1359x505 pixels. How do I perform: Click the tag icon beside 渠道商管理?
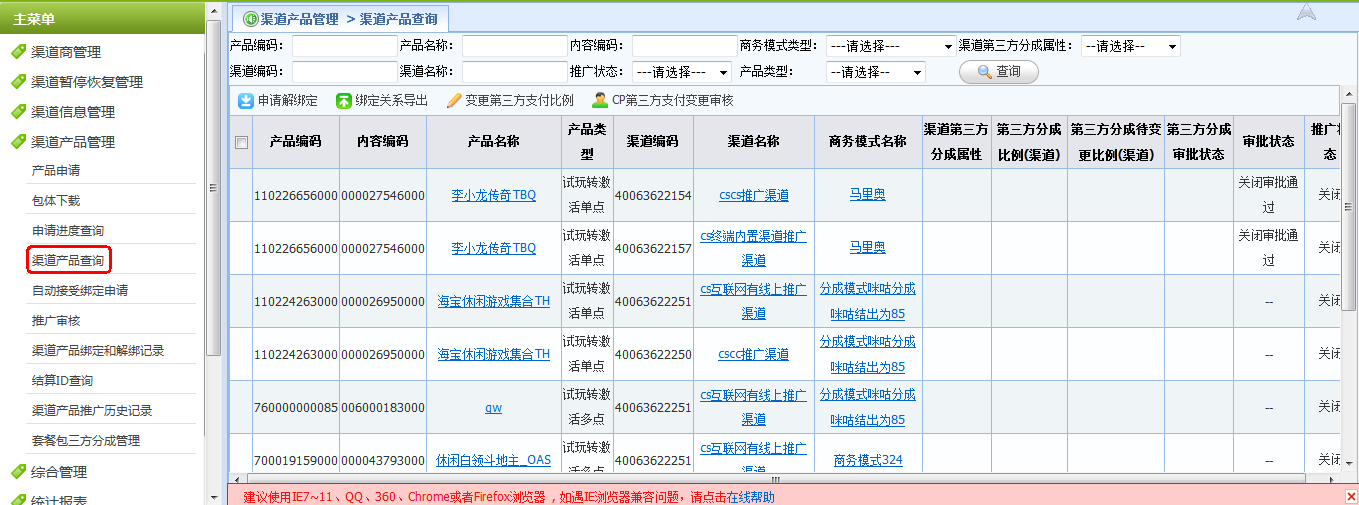coord(17,52)
